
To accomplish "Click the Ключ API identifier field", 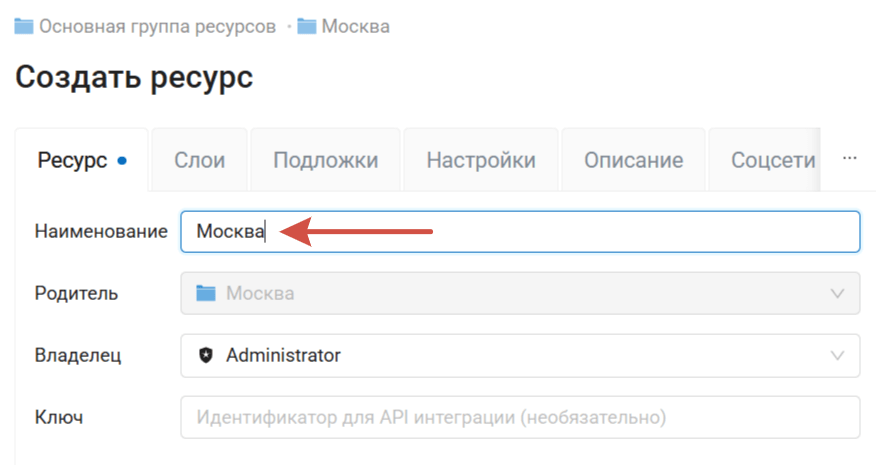I will coord(519,417).
